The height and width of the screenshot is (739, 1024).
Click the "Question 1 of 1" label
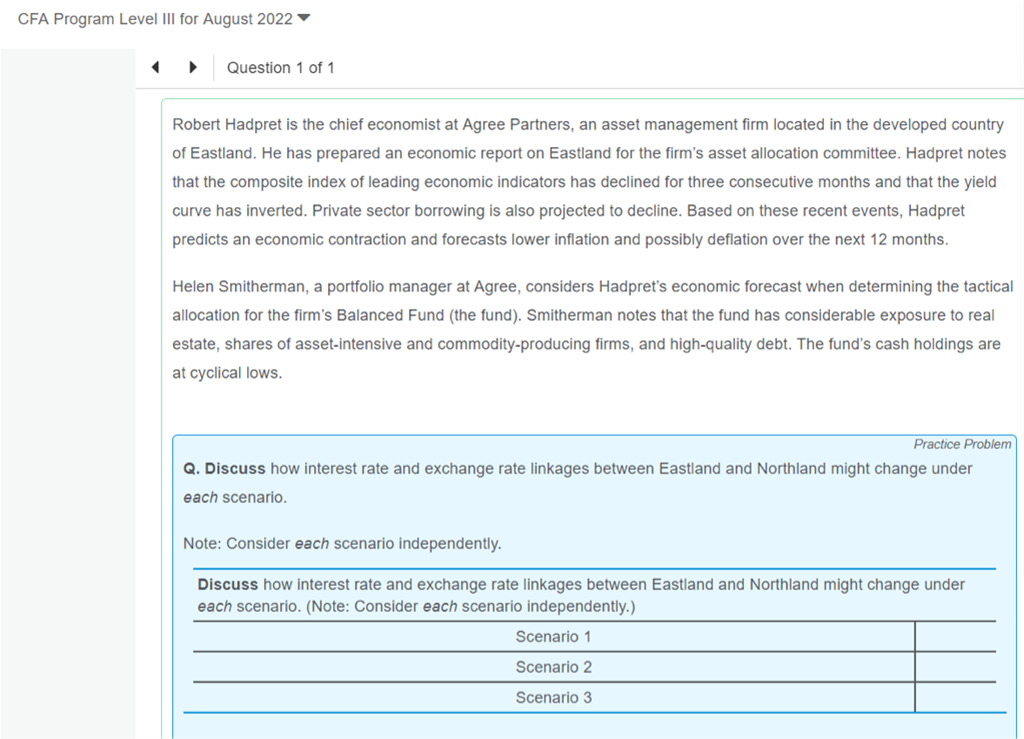[x=280, y=68]
